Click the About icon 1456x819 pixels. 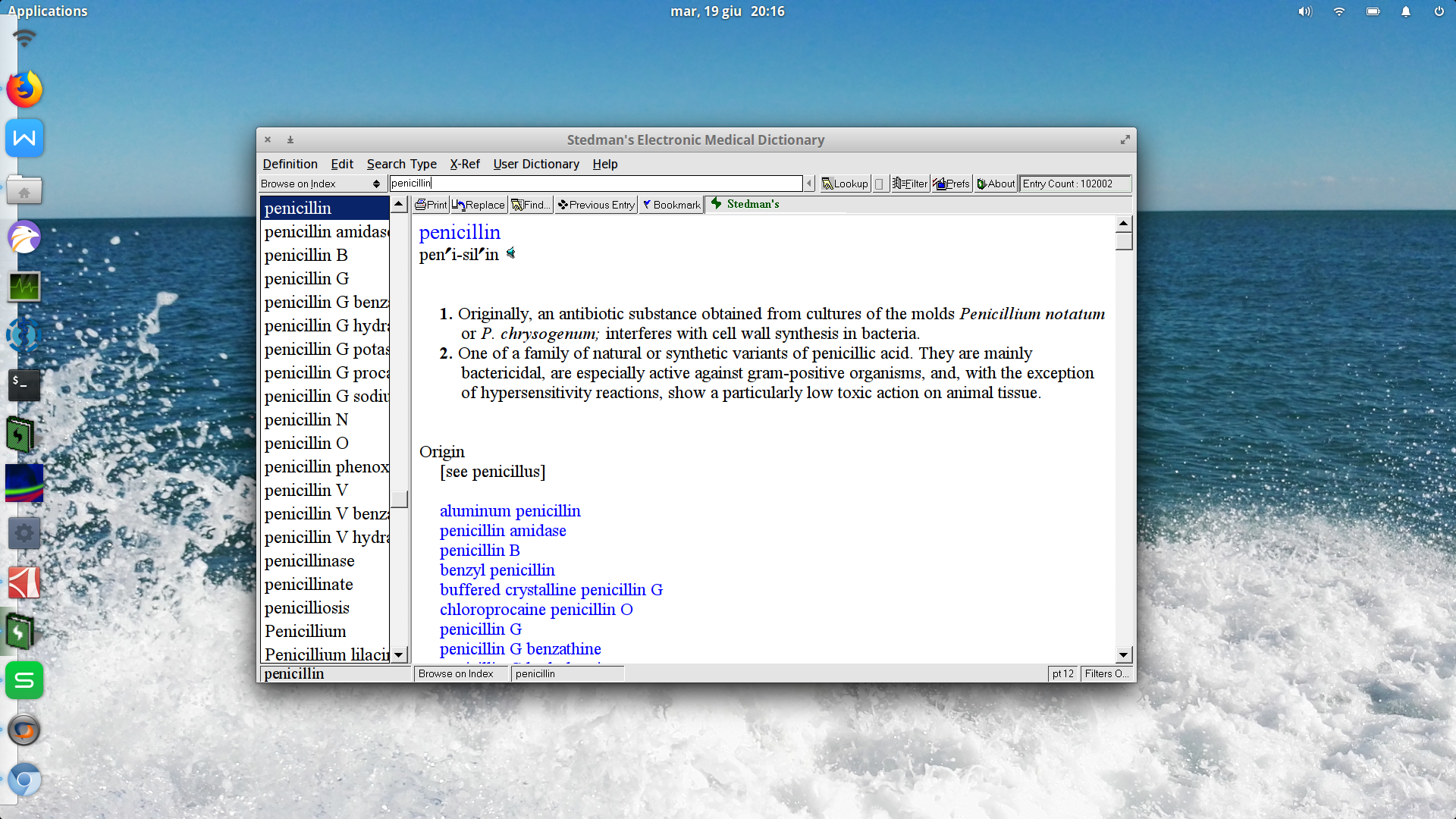point(995,184)
